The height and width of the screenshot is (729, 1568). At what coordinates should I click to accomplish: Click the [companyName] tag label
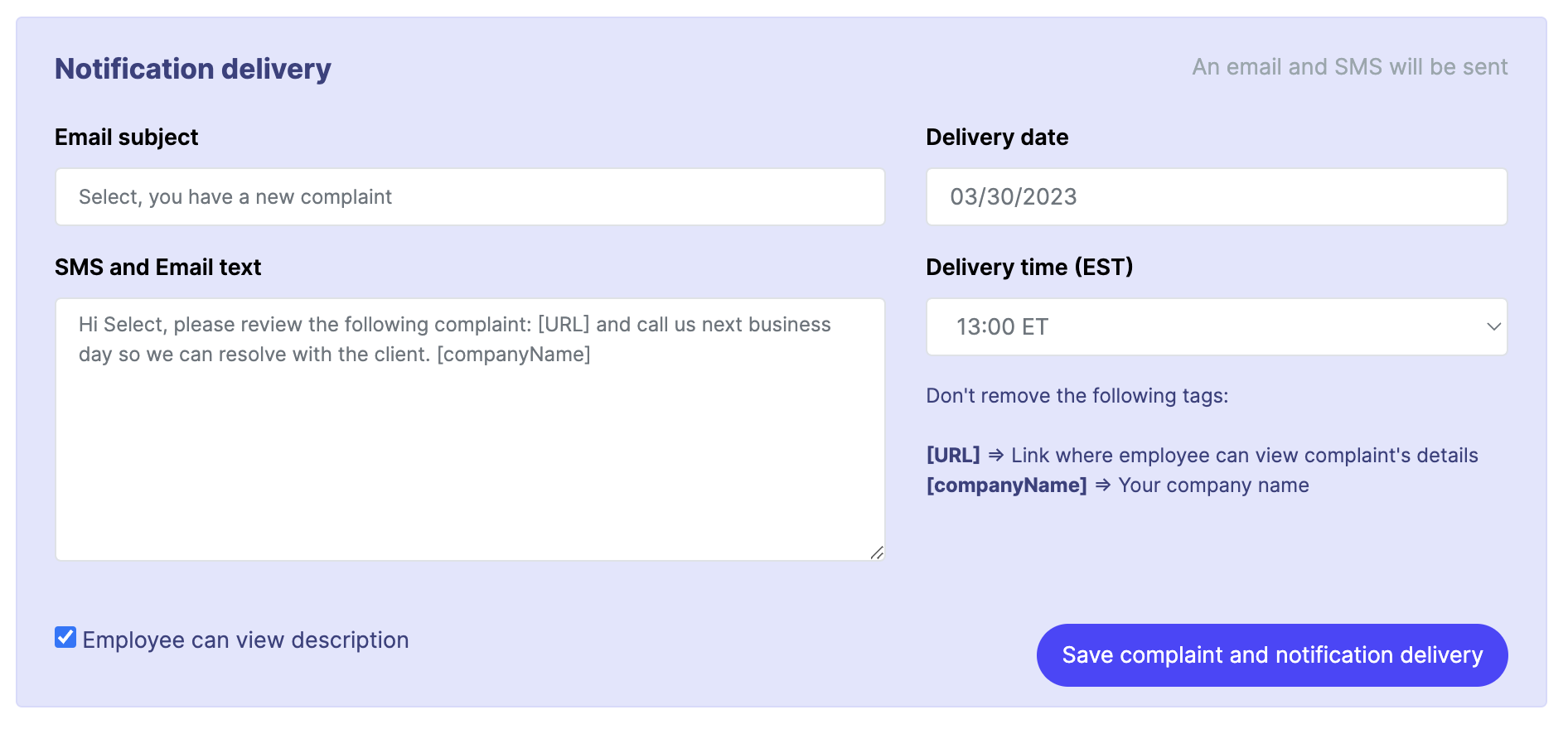pyautogui.click(x=1007, y=485)
